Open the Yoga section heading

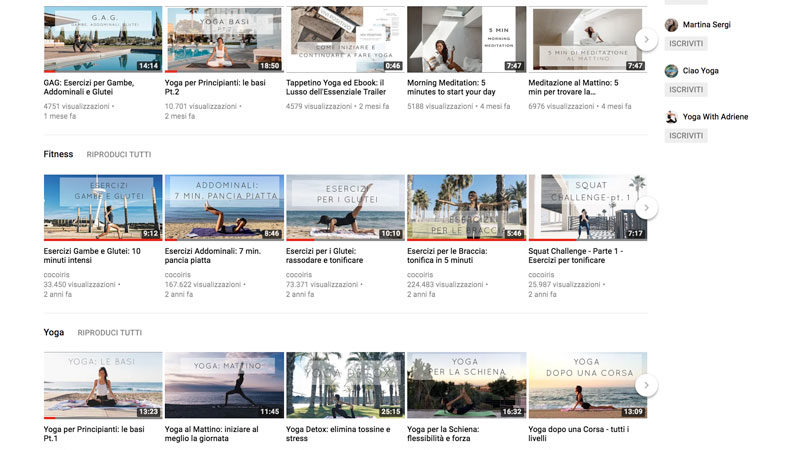click(x=54, y=333)
